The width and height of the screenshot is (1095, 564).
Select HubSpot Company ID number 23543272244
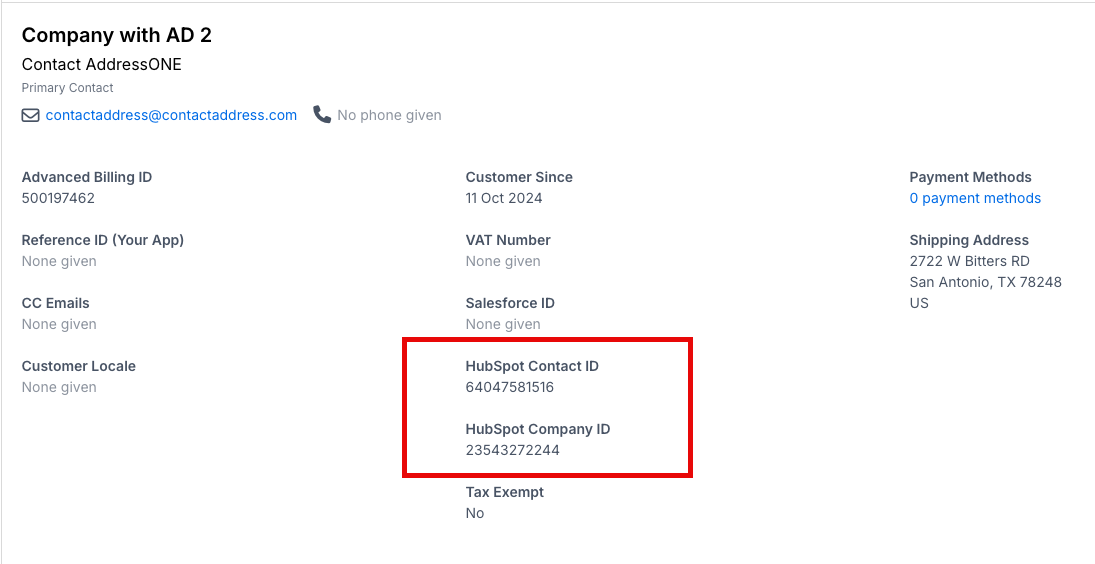(x=513, y=450)
